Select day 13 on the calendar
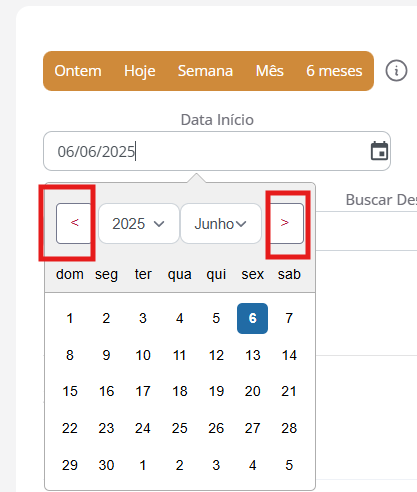The width and height of the screenshot is (417, 492). [x=253, y=355]
